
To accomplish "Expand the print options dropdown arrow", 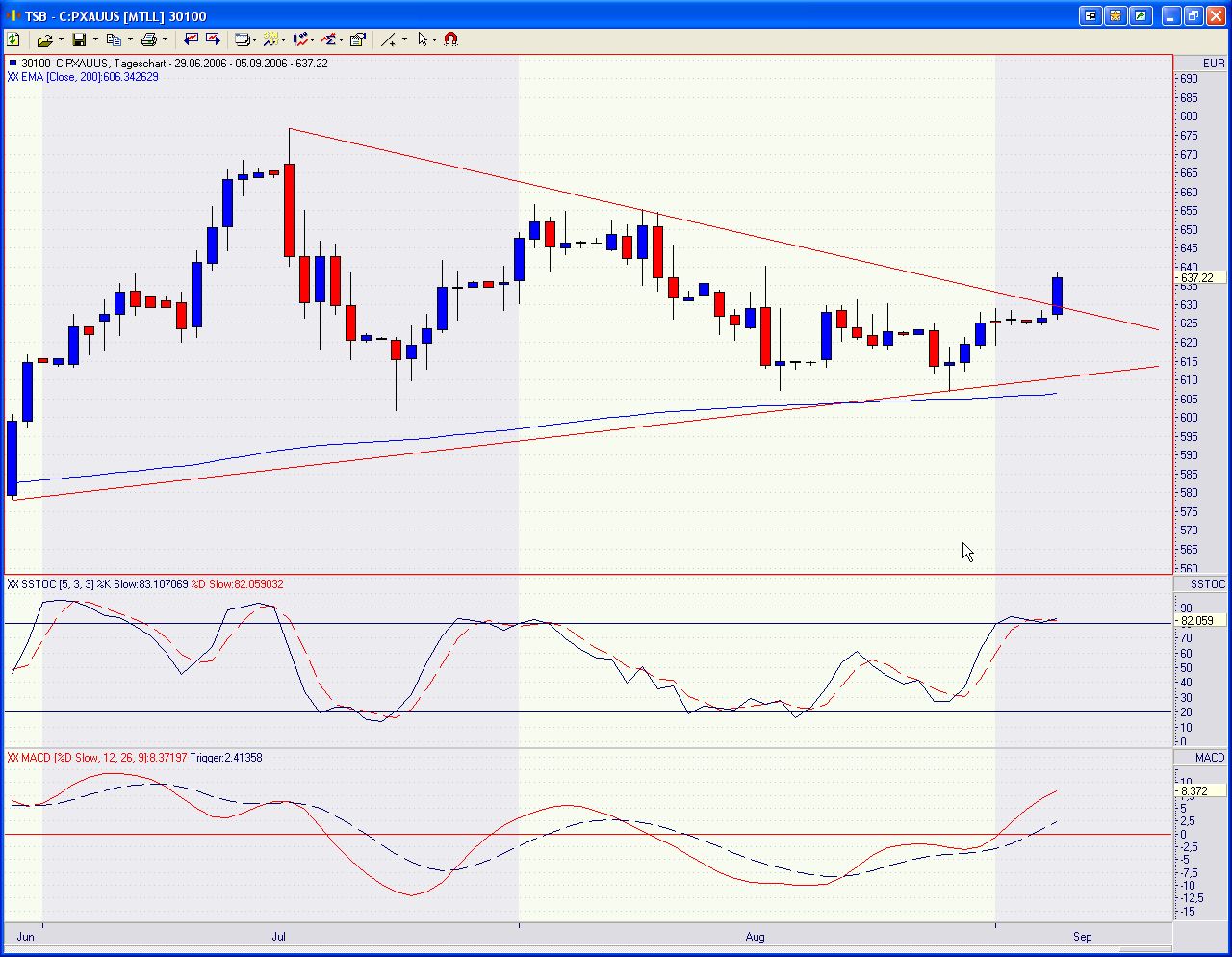I will tap(166, 39).
